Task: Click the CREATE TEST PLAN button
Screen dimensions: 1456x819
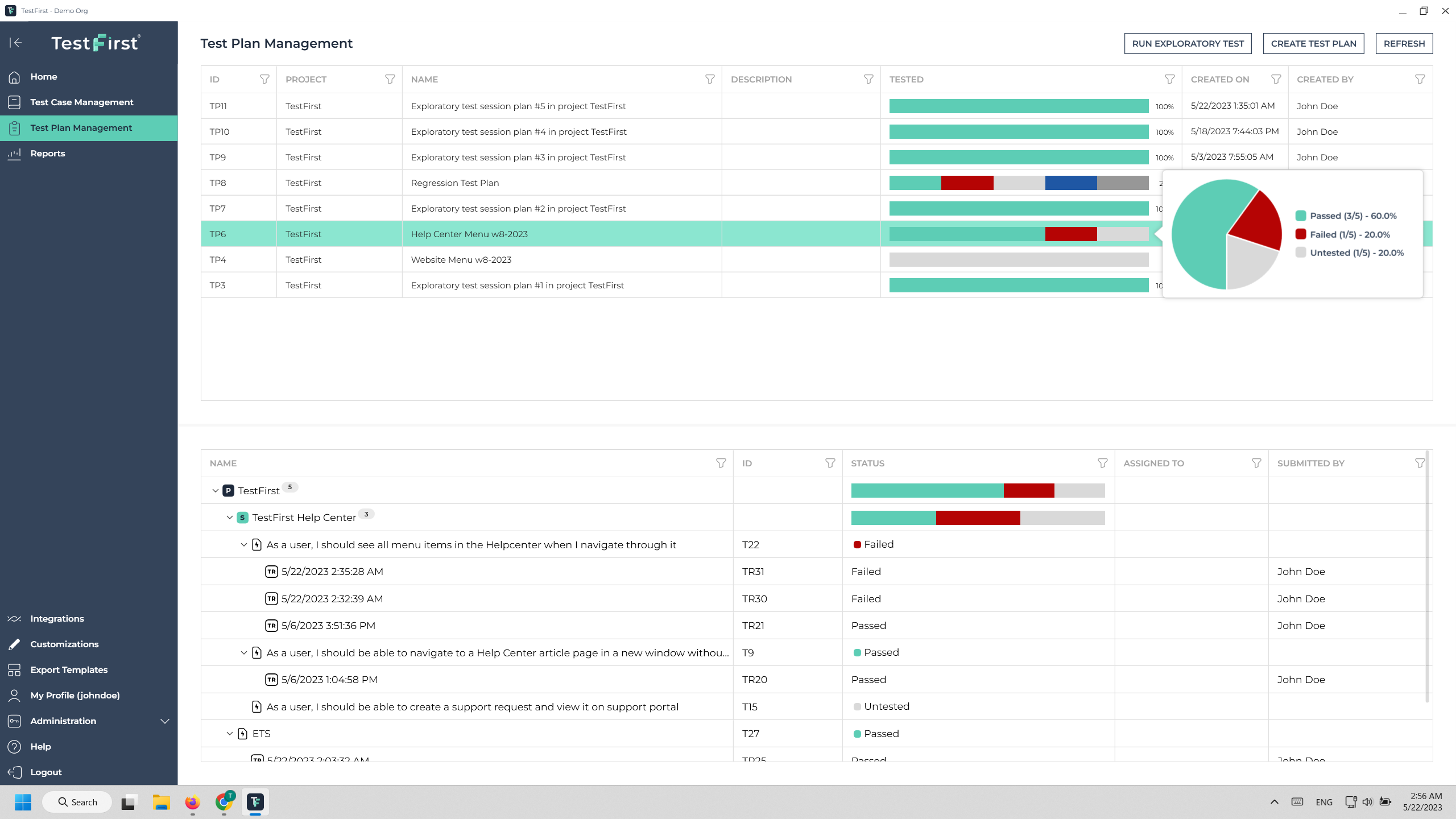Action: coord(1313,43)
